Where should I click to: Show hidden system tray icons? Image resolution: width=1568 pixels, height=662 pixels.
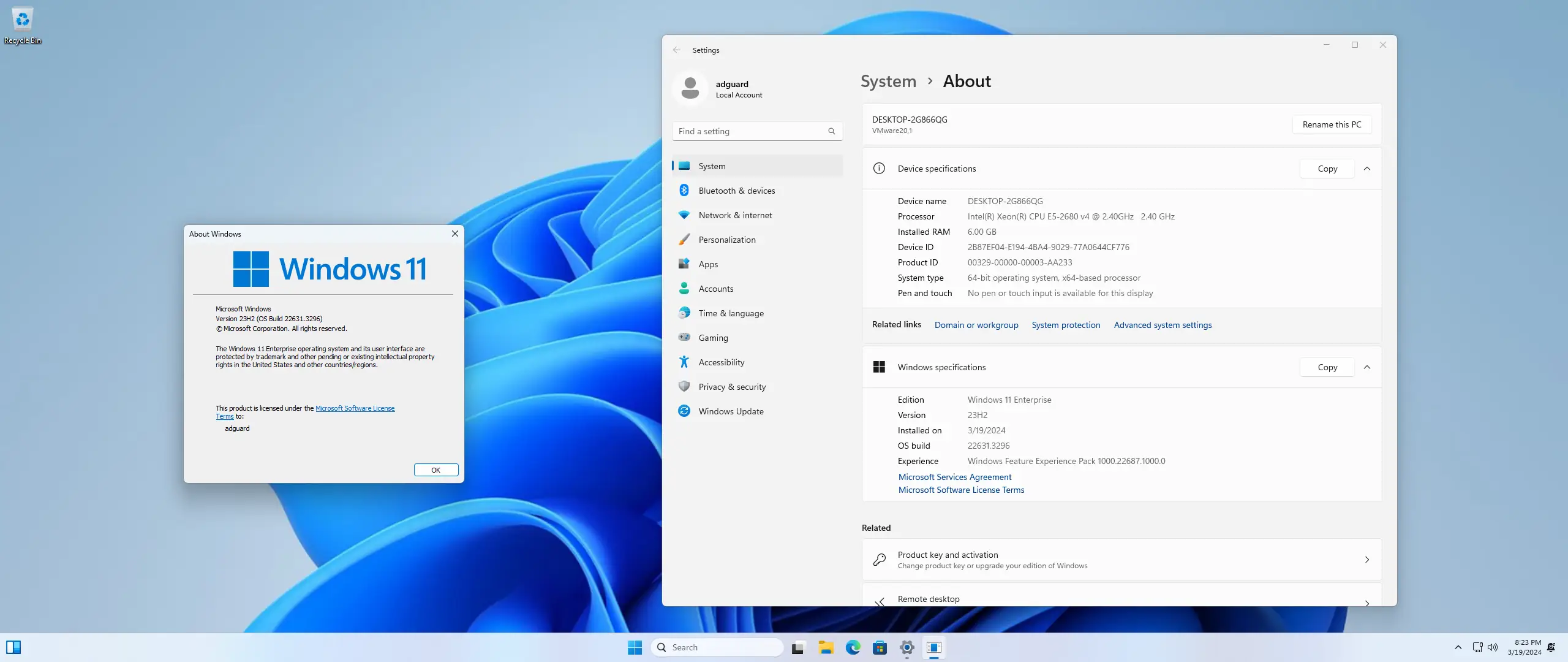point(1458,647)
